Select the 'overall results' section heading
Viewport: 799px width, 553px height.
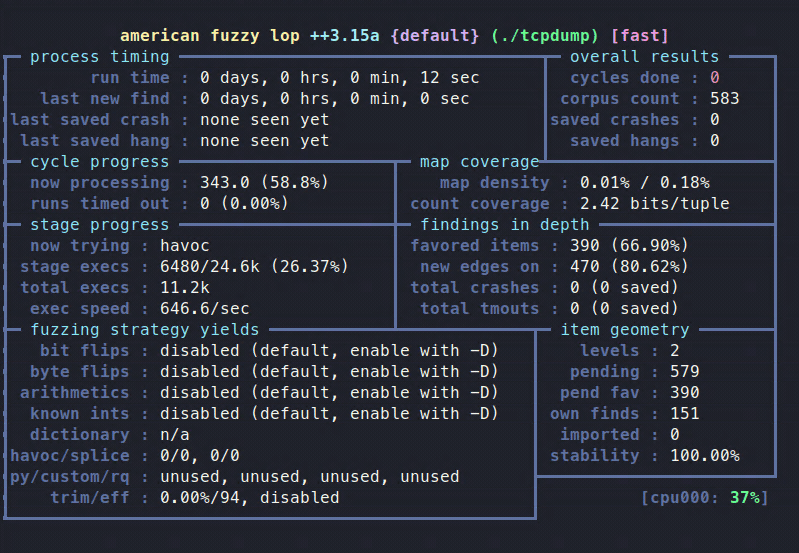click(644, 57)
